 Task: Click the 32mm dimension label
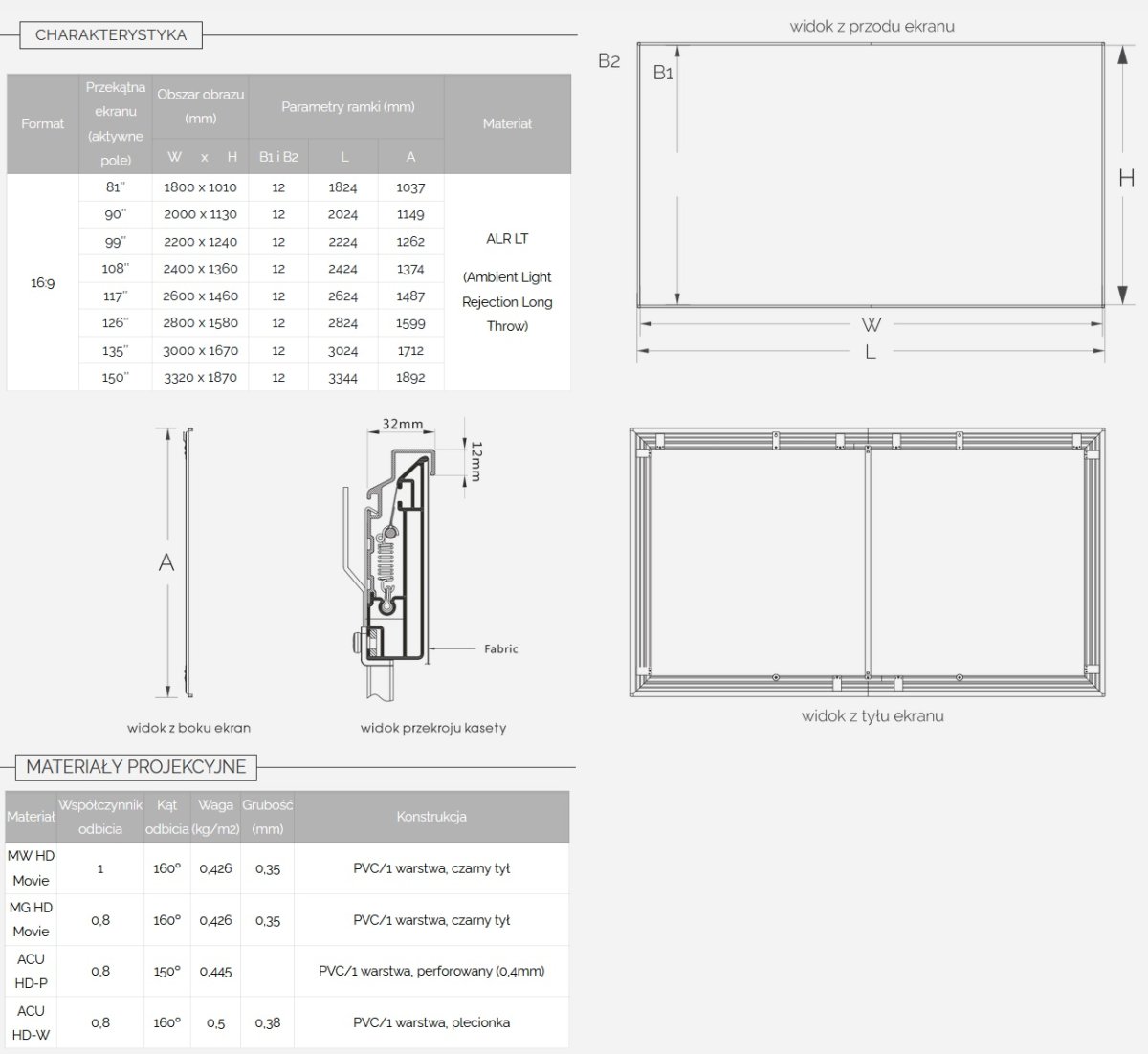click(402, 424)
